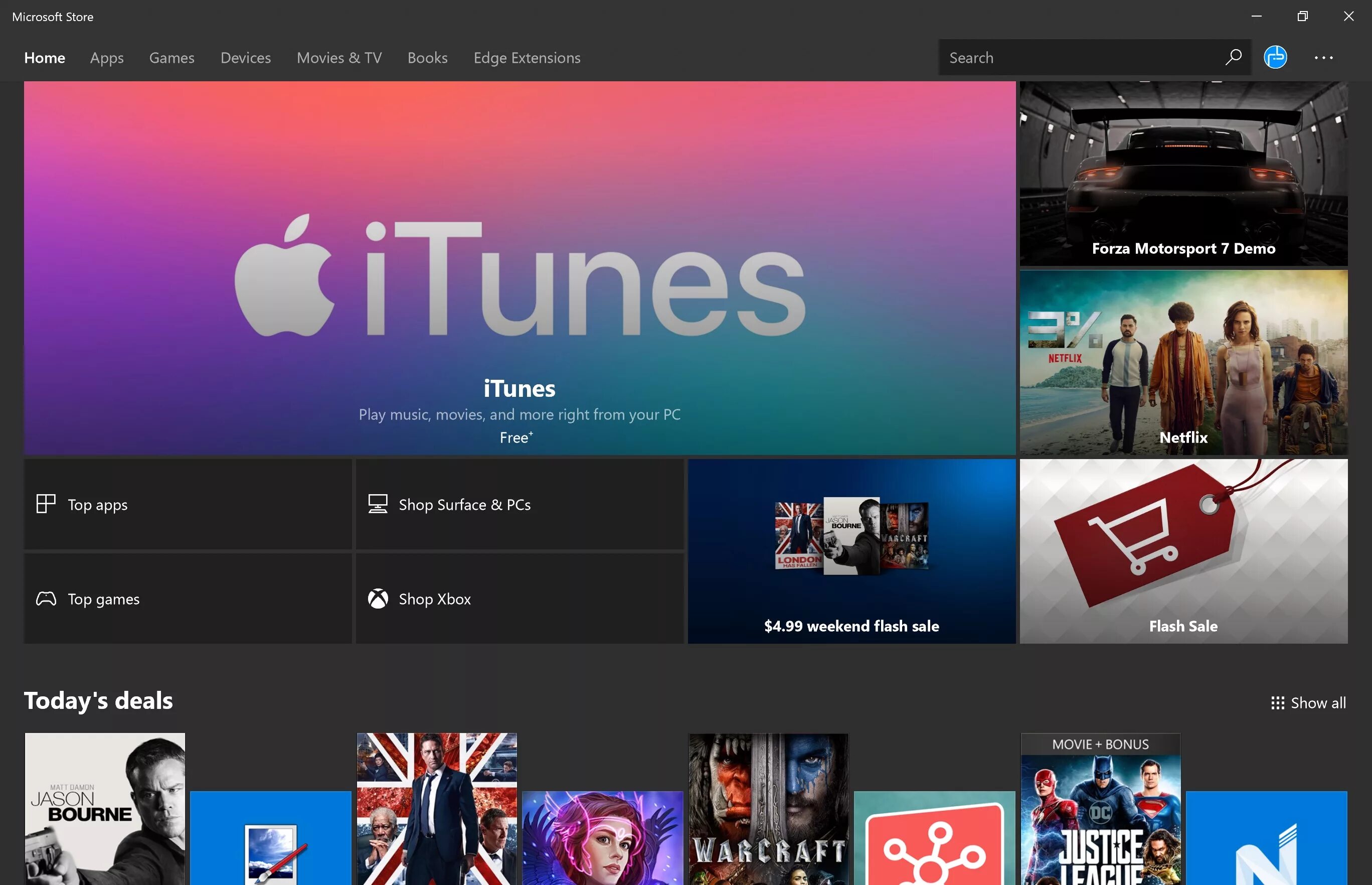This screenshot has height=885, width=1372.
Task: Click the Shop Xbox icon tile
Action: tap(519, 598)
